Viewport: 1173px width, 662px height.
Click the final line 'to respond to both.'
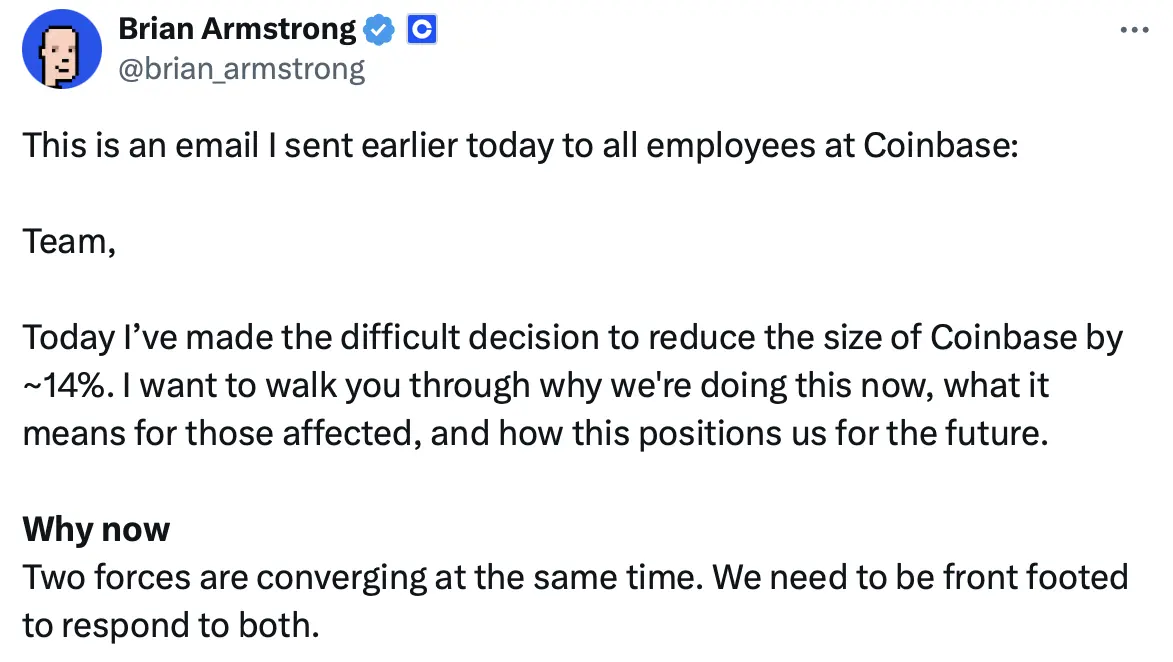171,625
